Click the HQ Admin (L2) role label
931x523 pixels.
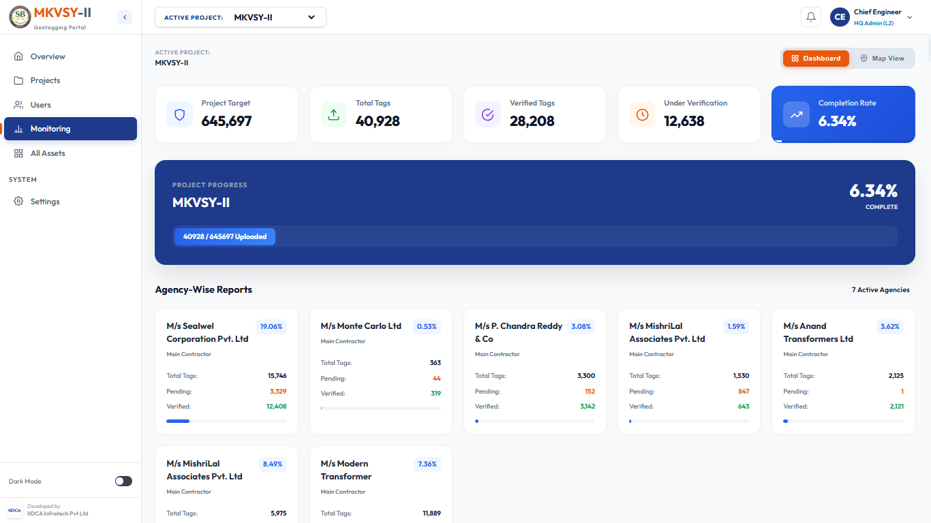[x=873, y=23]
